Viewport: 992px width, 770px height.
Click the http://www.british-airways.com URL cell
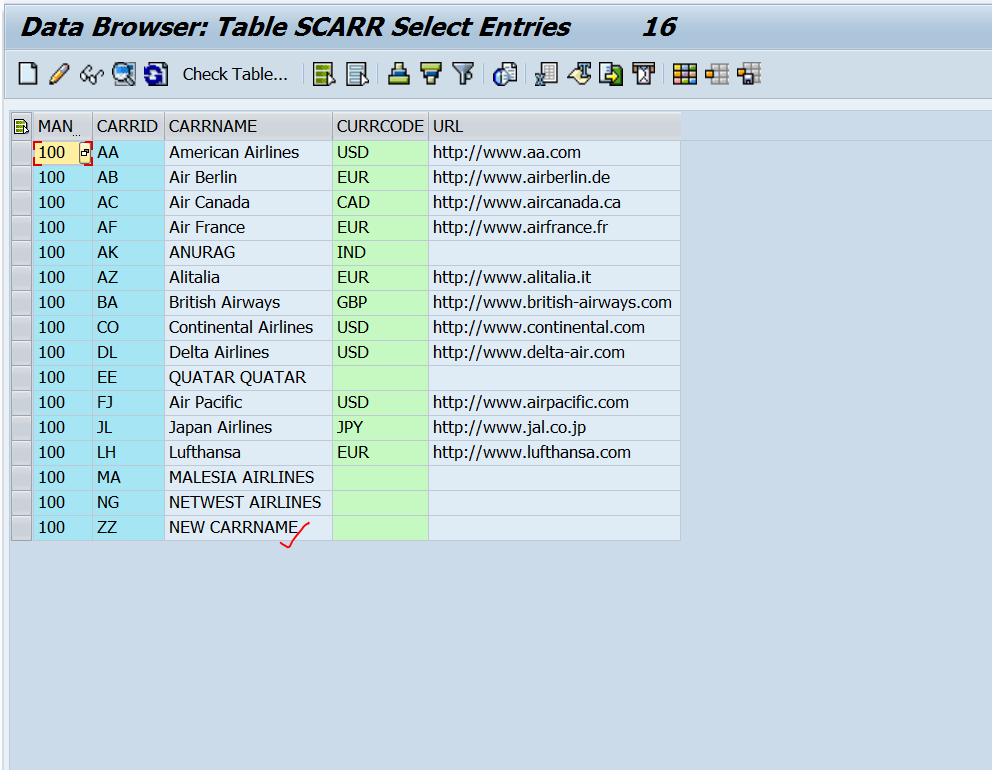(554, 302)
